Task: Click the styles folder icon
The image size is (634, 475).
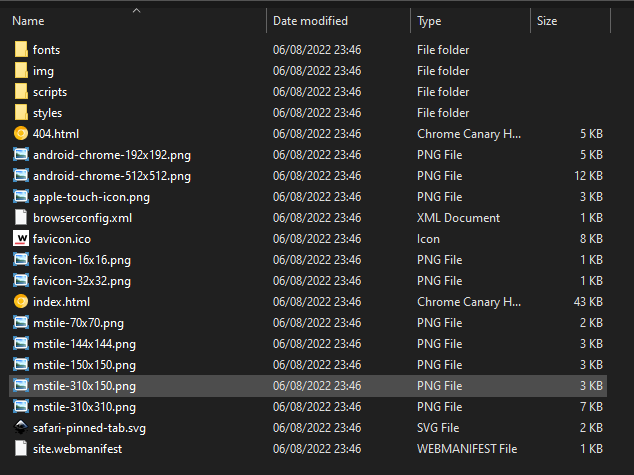Action: 21,112
